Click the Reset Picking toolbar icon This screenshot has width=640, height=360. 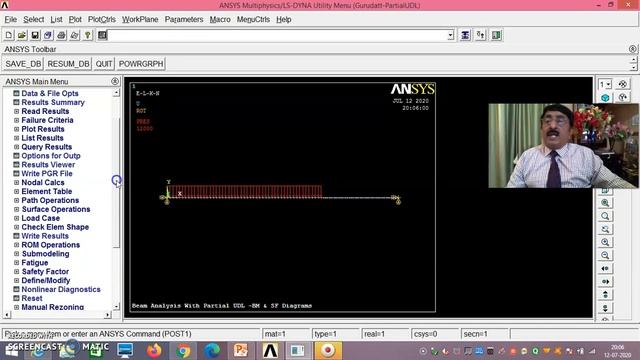[480, 35]
